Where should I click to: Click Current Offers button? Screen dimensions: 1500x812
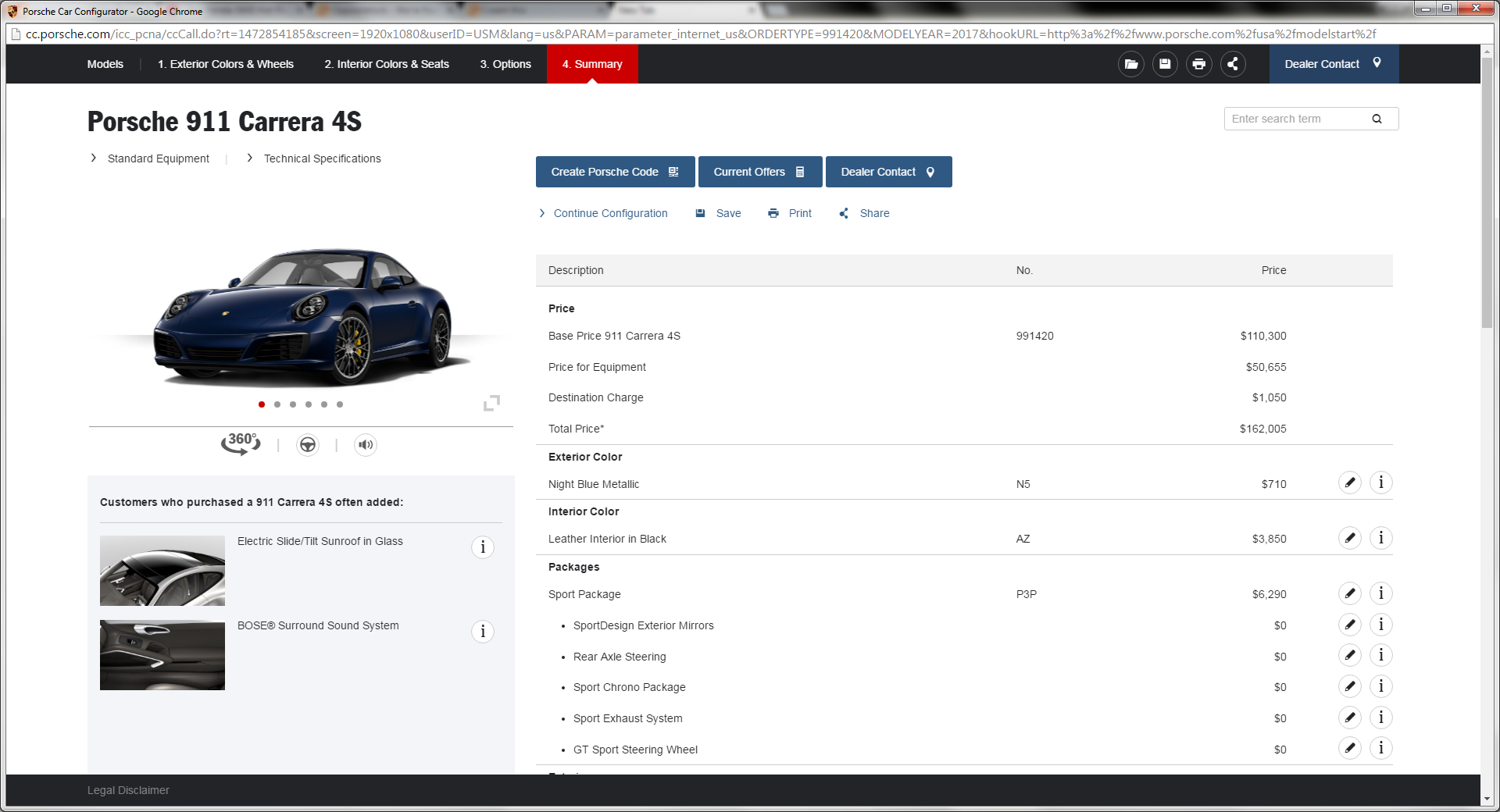(759, 172)
